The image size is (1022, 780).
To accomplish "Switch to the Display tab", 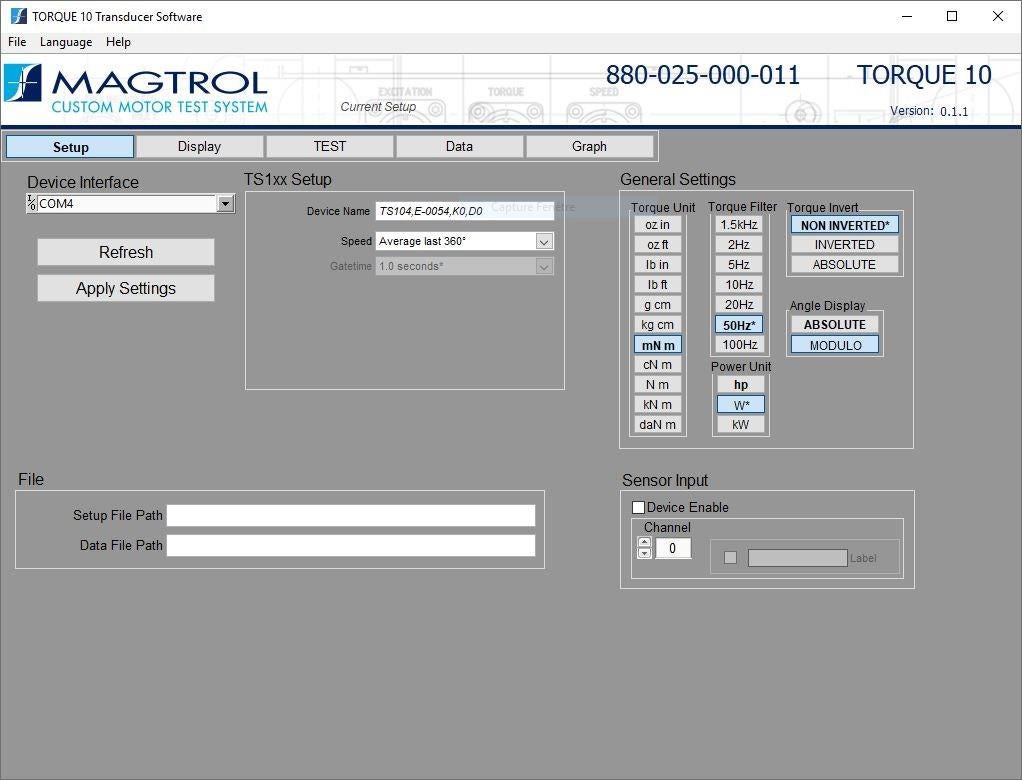I will click(x=199, y=147).
